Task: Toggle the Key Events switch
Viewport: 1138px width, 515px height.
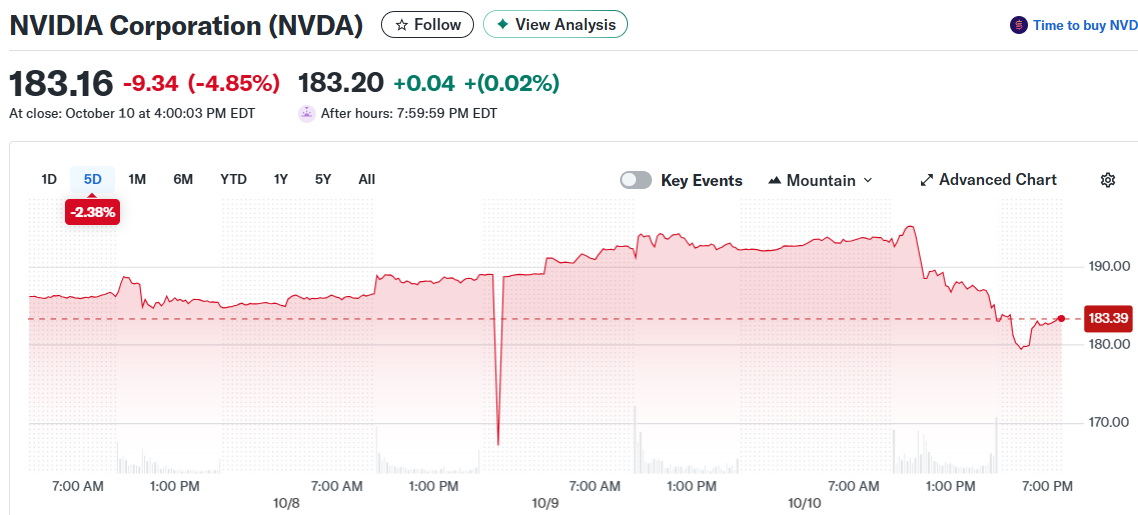Action: point(636,180)
